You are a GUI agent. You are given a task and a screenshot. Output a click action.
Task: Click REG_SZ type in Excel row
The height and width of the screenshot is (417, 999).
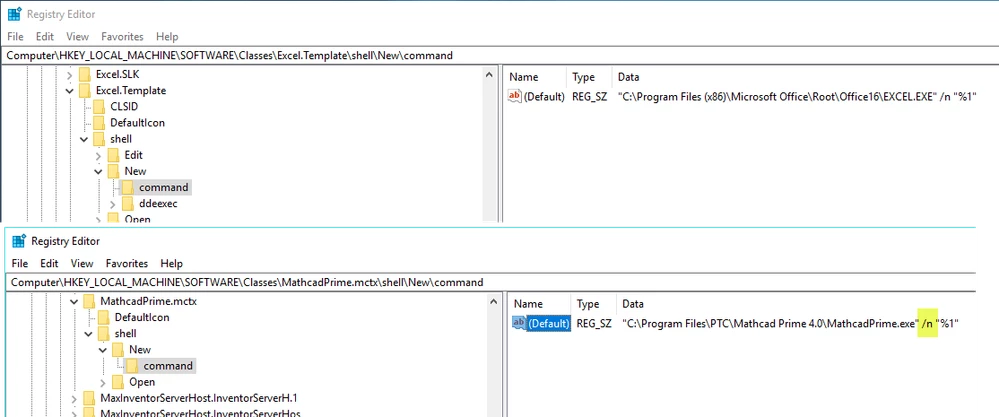(x=589, y=97)
